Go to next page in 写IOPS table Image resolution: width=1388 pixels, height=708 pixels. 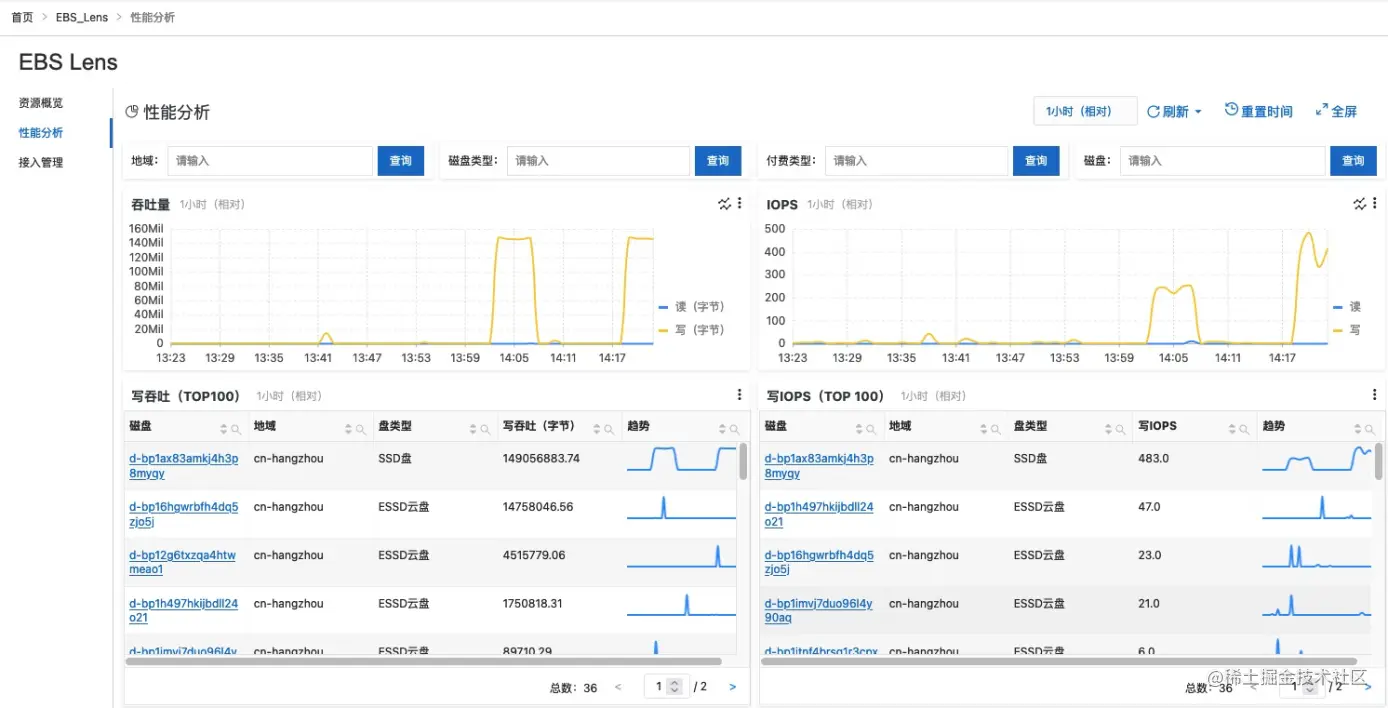tap(1368, 687)
